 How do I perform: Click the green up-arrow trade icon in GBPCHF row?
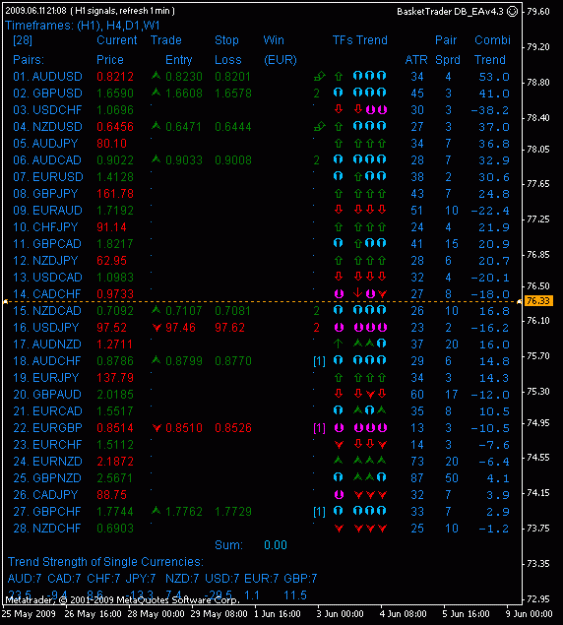point(156,510)
